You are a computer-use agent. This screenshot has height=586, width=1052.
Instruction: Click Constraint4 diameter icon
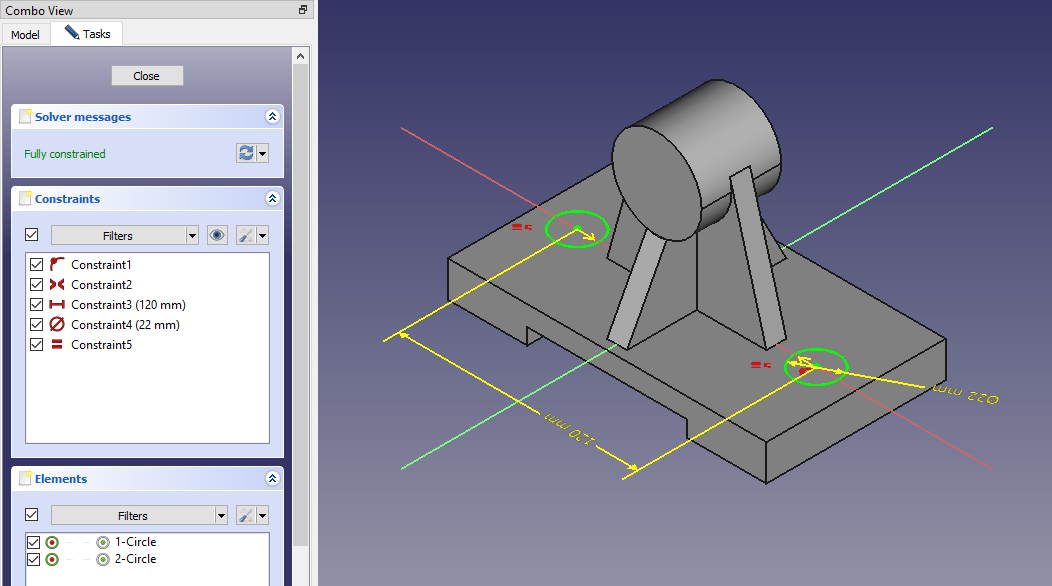pyautogui.click(x=57, y=325)
